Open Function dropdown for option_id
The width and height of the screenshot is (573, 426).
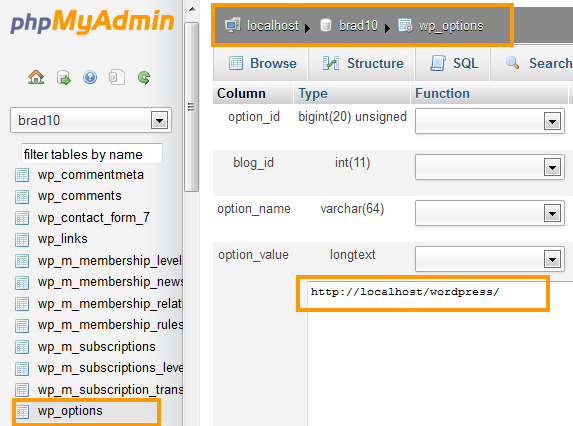(490, 121)
